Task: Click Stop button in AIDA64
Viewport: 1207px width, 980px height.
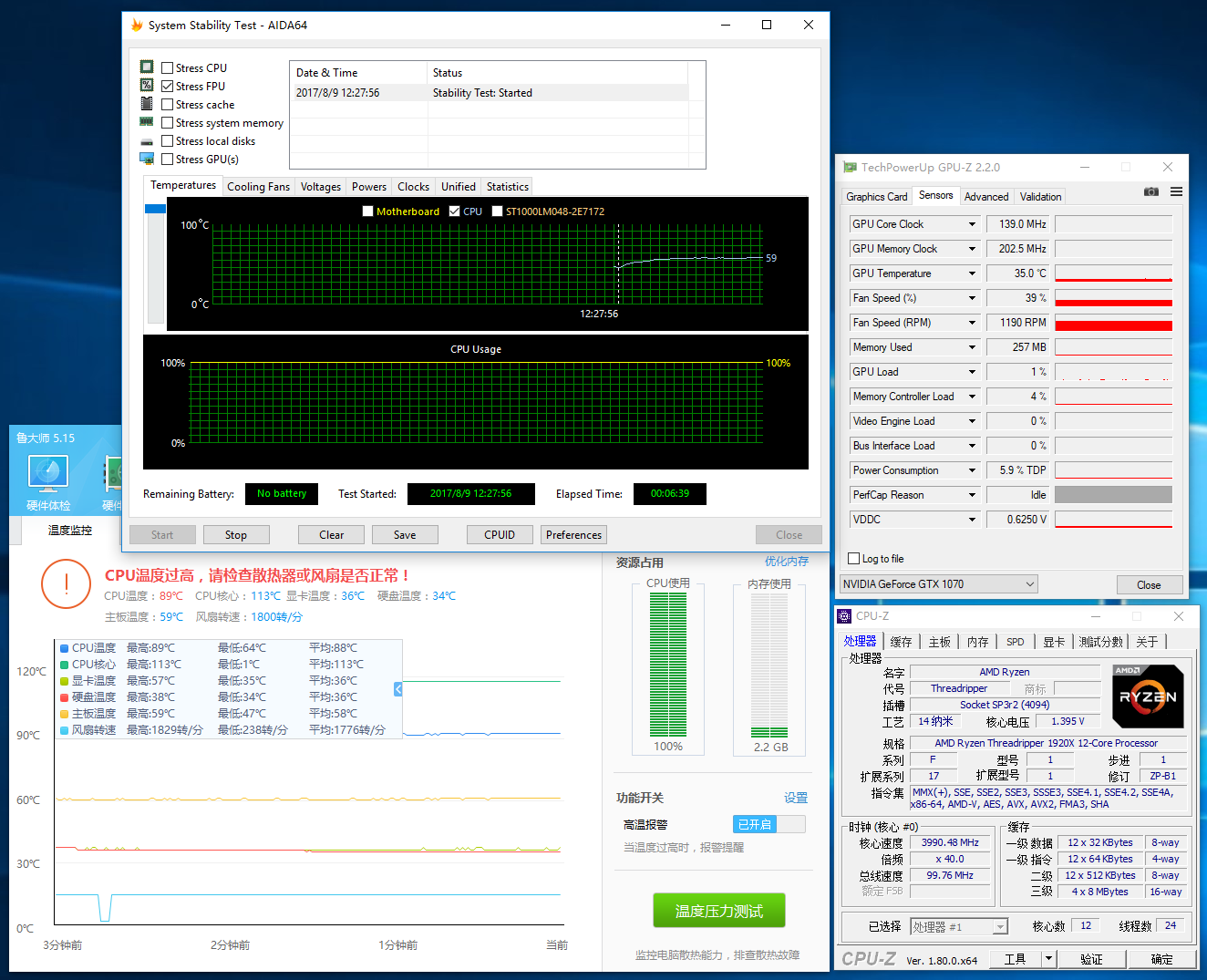Action: (x=236, y=535)
